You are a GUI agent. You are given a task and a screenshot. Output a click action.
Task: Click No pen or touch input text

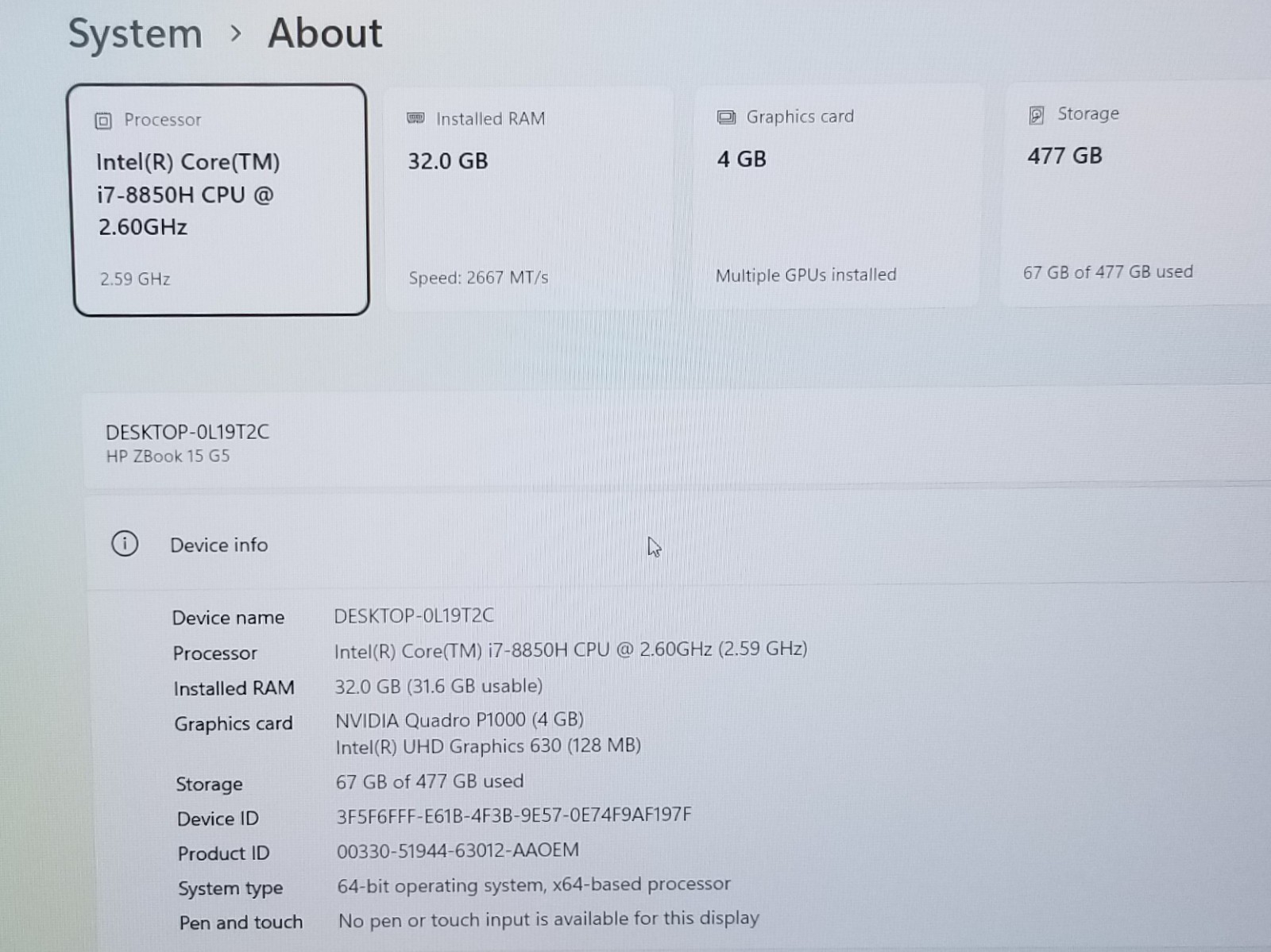[549, 919]
